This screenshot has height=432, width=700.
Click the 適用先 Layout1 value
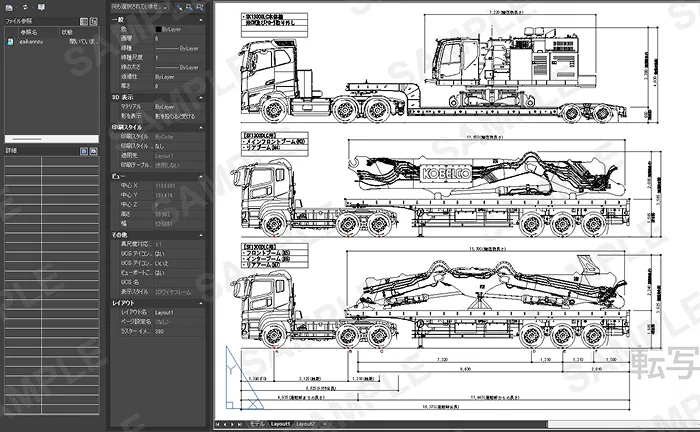pyautogui.click(x=179, y=156)
